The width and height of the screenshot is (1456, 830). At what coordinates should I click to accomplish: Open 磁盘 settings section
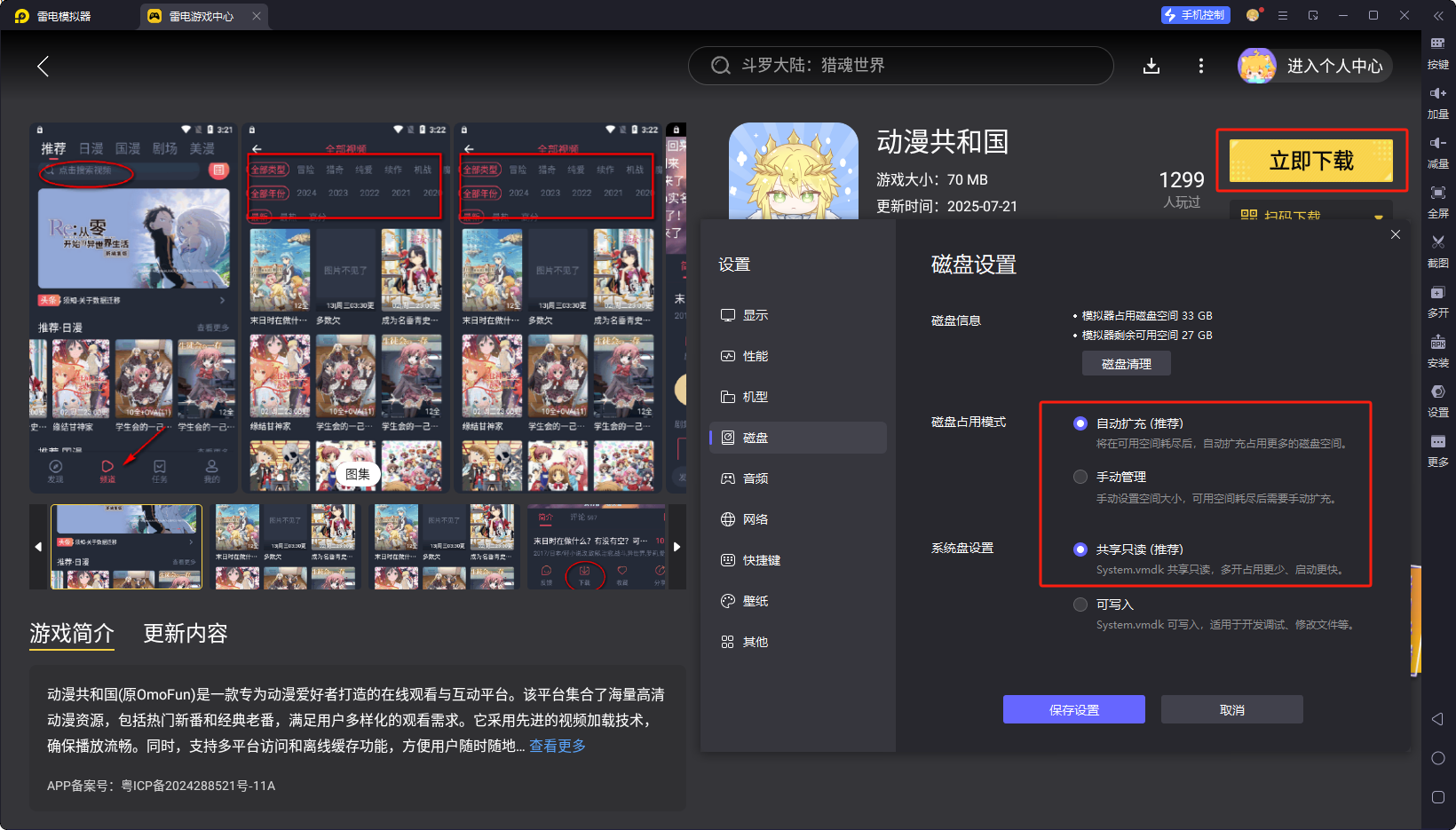pyautogui.click(x=797, y=438)
